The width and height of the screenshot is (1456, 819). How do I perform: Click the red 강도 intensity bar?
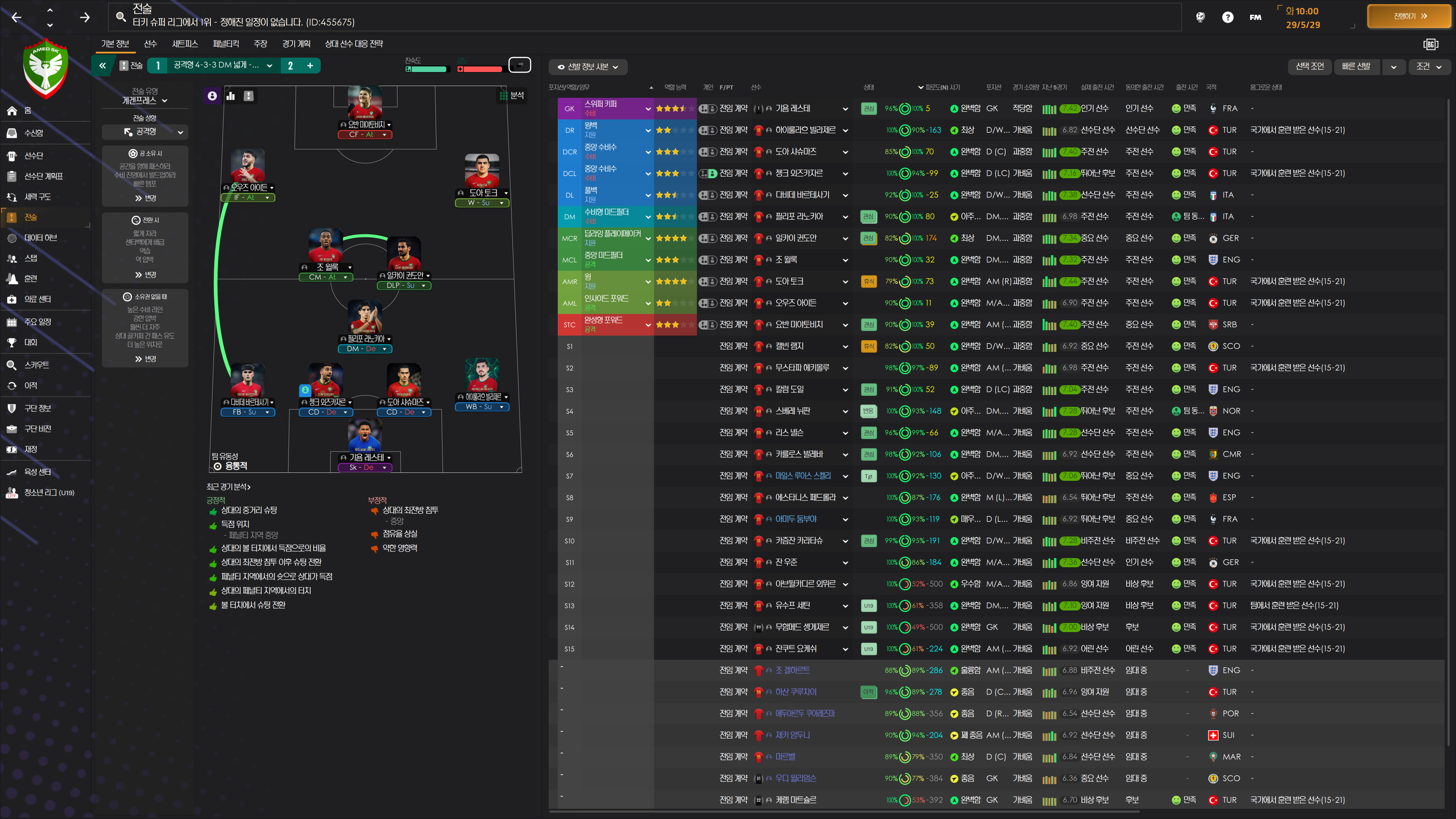click(480, 69)
